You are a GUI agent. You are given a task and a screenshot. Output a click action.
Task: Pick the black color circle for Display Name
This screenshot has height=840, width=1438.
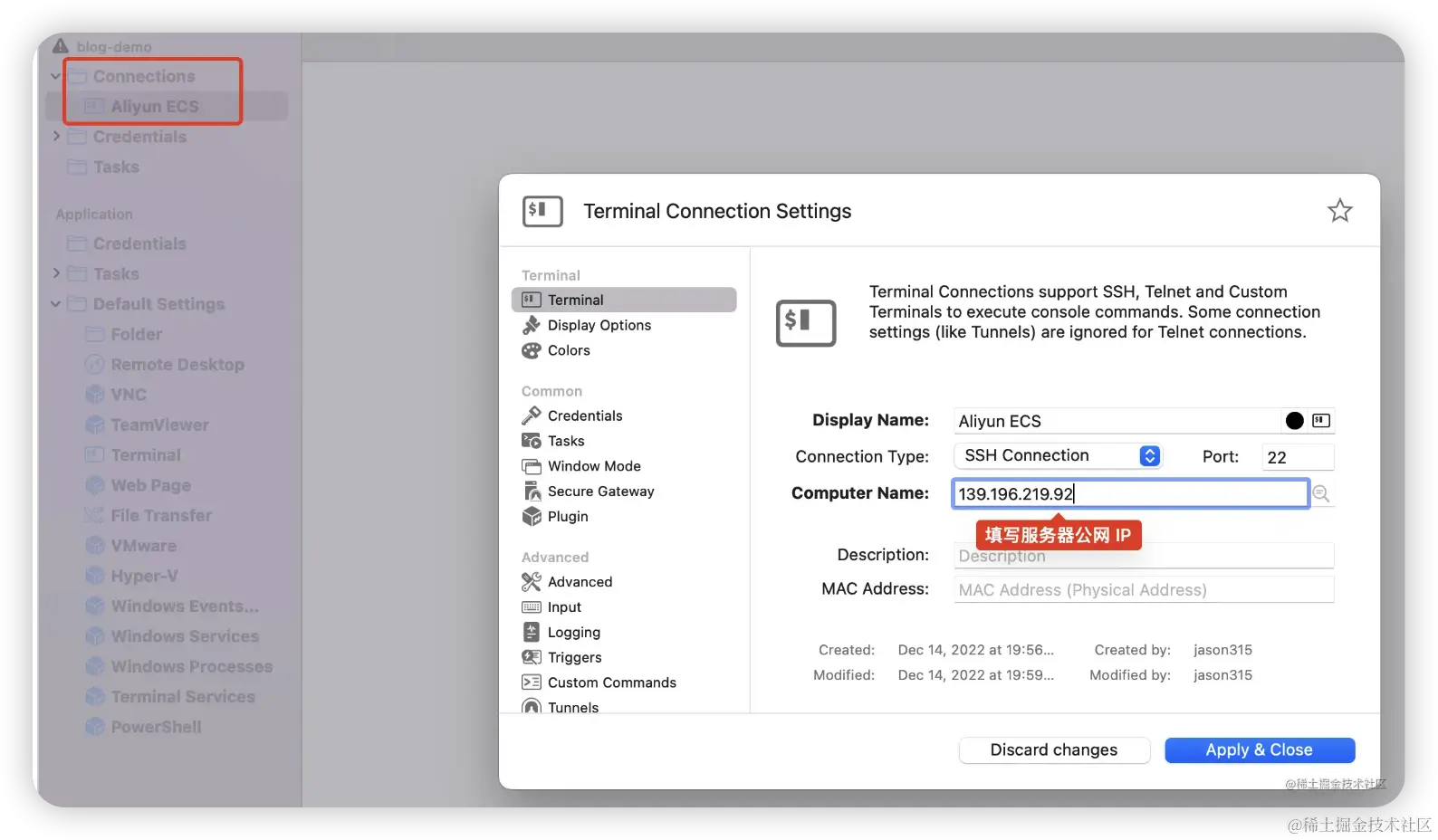point(1295,420)
